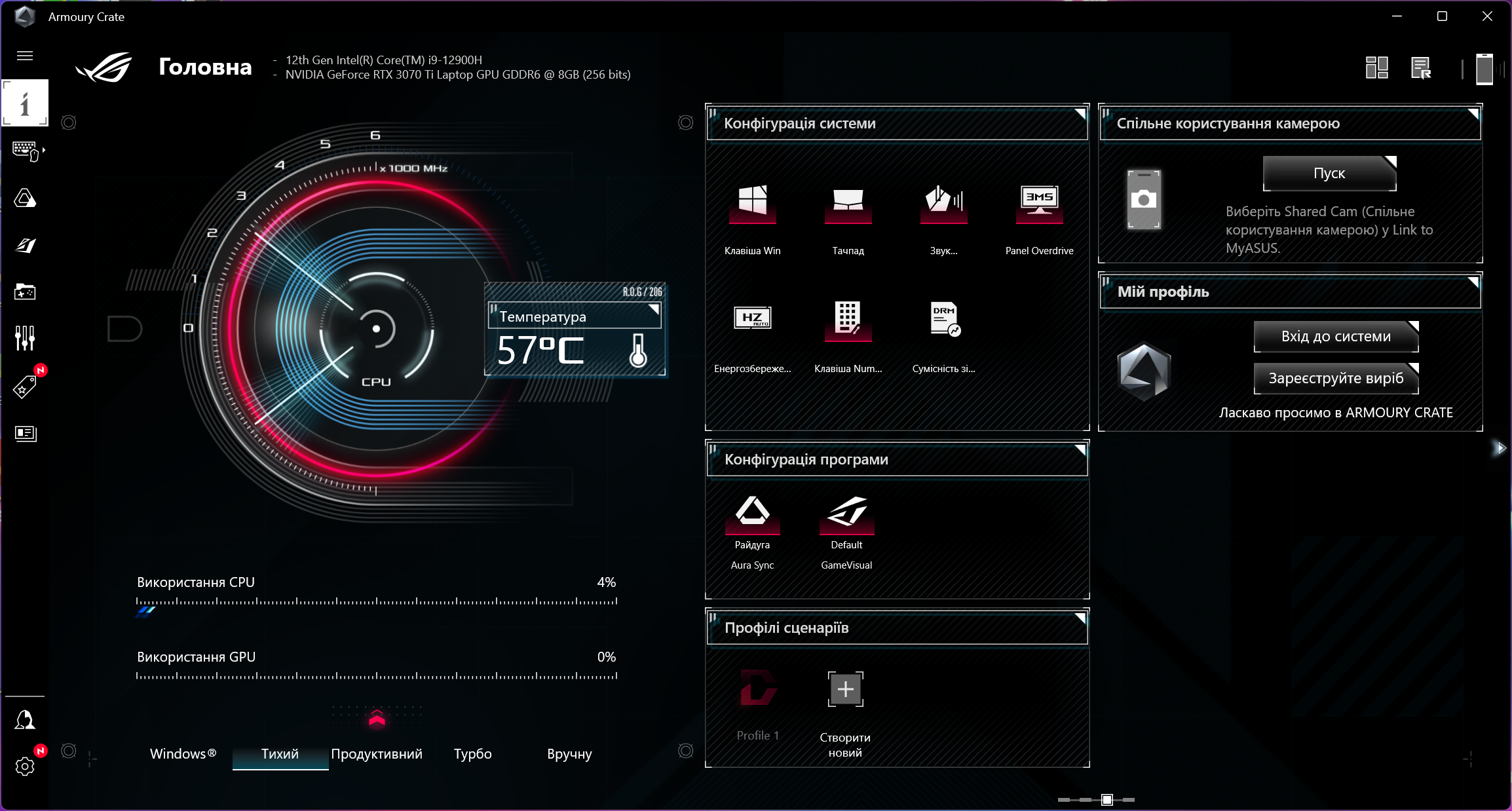This screenshot has height=811, width=1512.
Task: Toggle the Тачпад touchpad setting
Action: [x=848, y=202]
